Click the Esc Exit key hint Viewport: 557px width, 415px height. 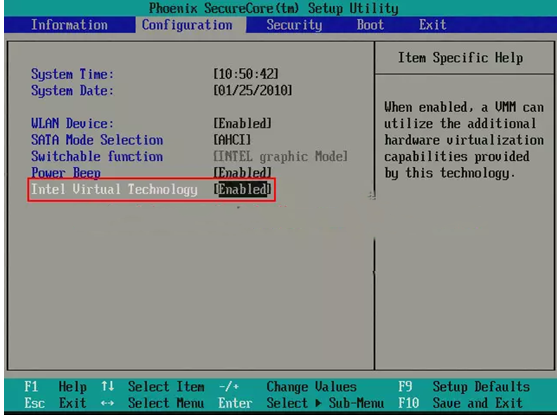coord(55,403)
